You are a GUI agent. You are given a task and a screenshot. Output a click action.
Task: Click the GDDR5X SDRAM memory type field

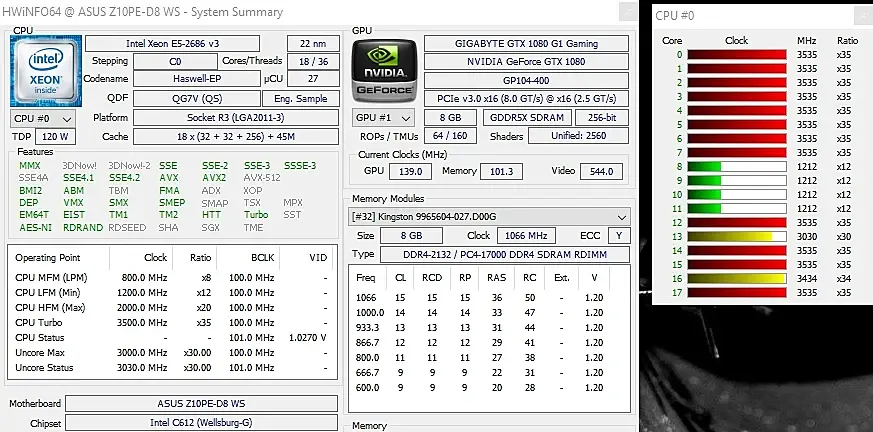point(527,117)
